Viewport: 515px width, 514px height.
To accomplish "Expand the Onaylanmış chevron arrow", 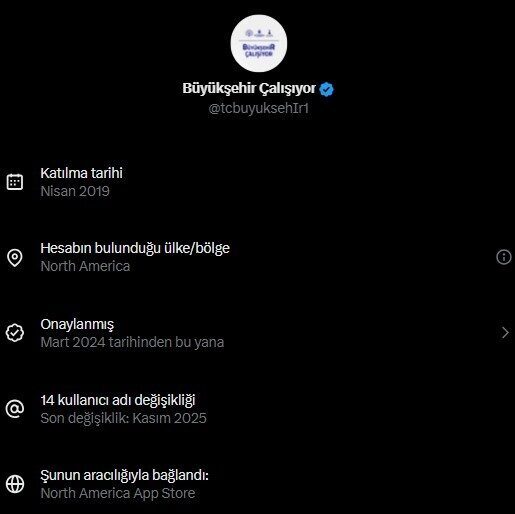I will [x=505, y=333].
